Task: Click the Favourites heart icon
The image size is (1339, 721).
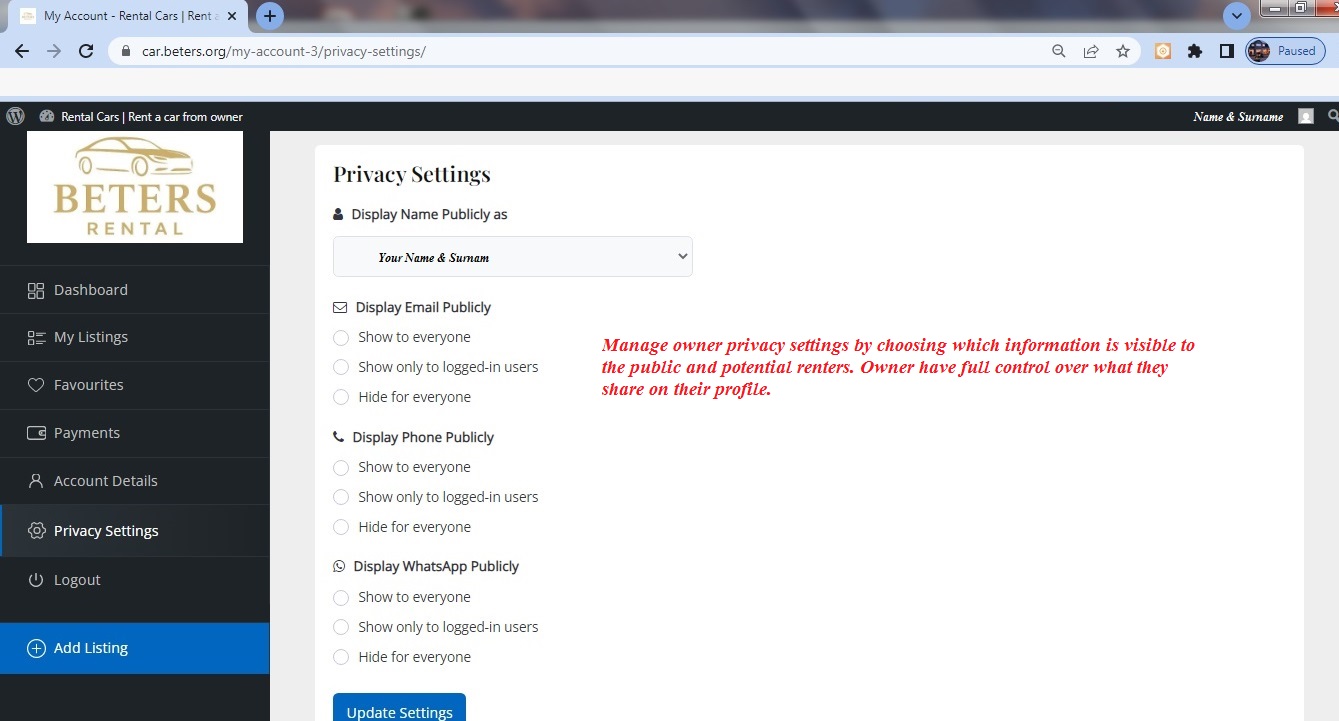Action: tap(36, 385)
